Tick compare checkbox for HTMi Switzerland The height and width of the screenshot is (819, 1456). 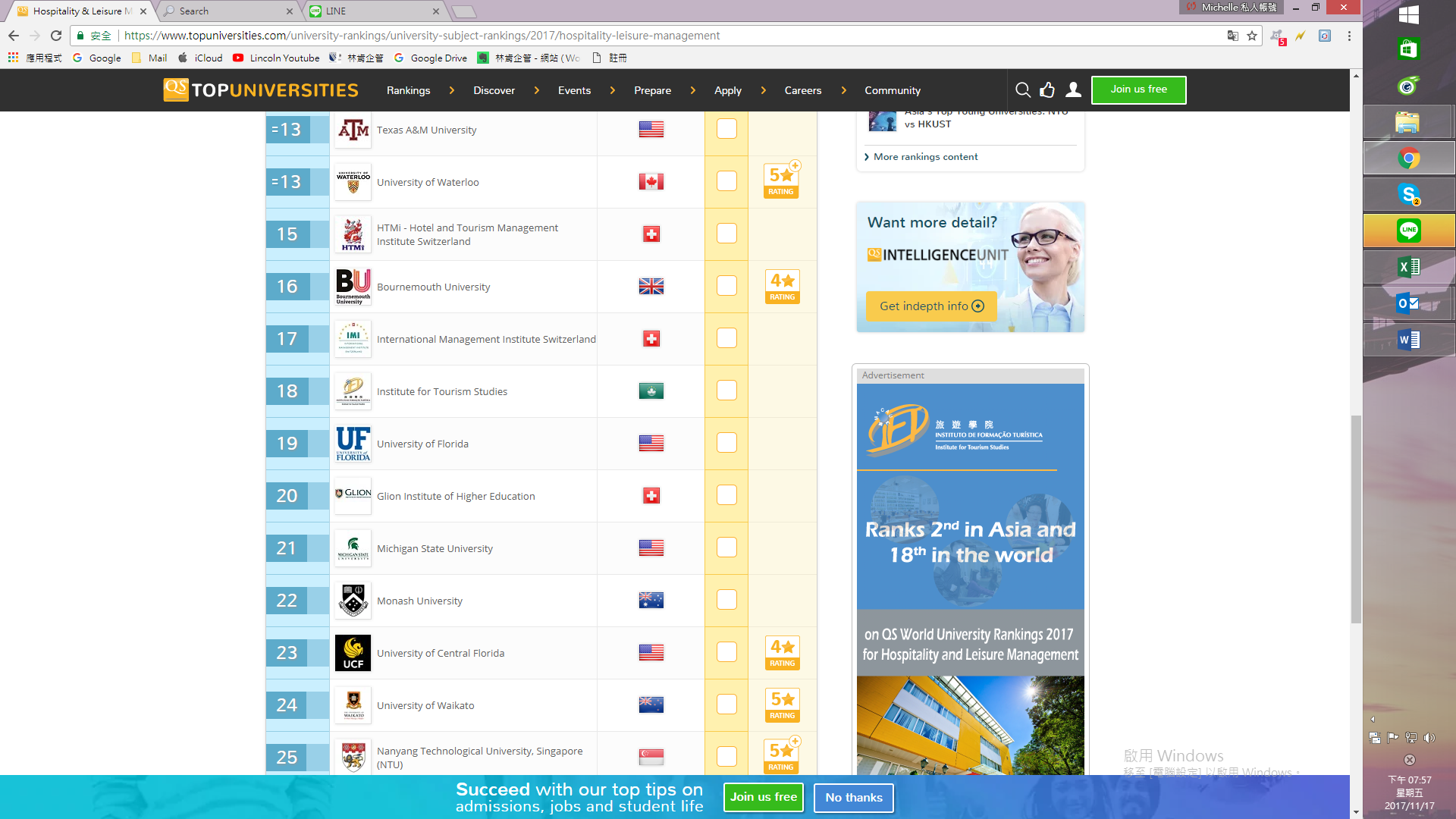point(726,234)
